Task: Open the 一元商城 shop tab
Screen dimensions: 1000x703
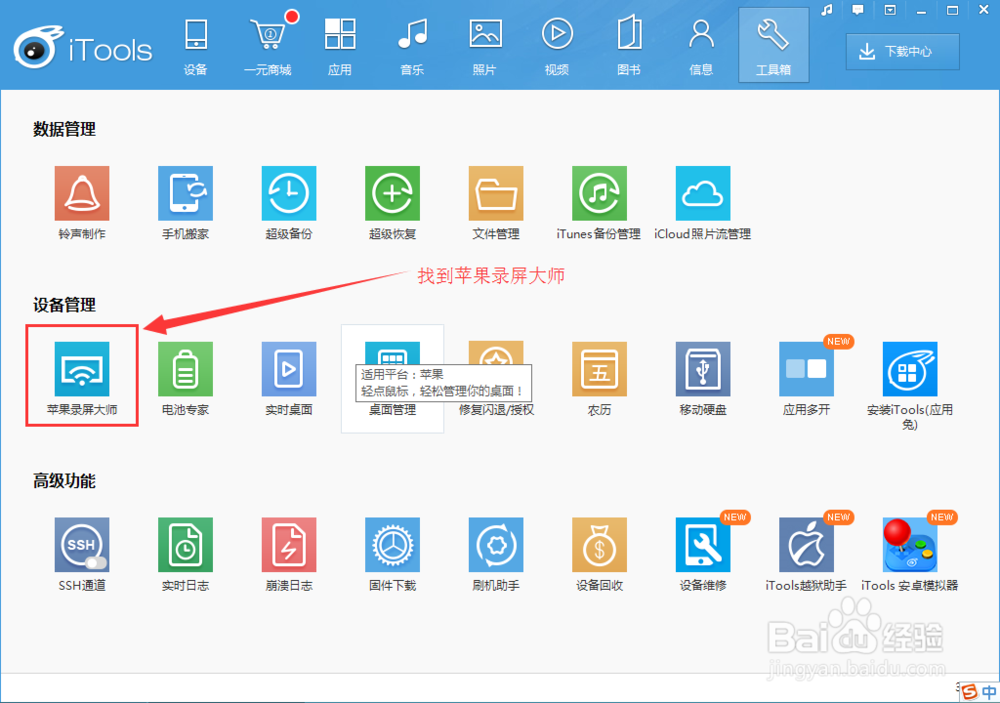Action: point(268,46)
